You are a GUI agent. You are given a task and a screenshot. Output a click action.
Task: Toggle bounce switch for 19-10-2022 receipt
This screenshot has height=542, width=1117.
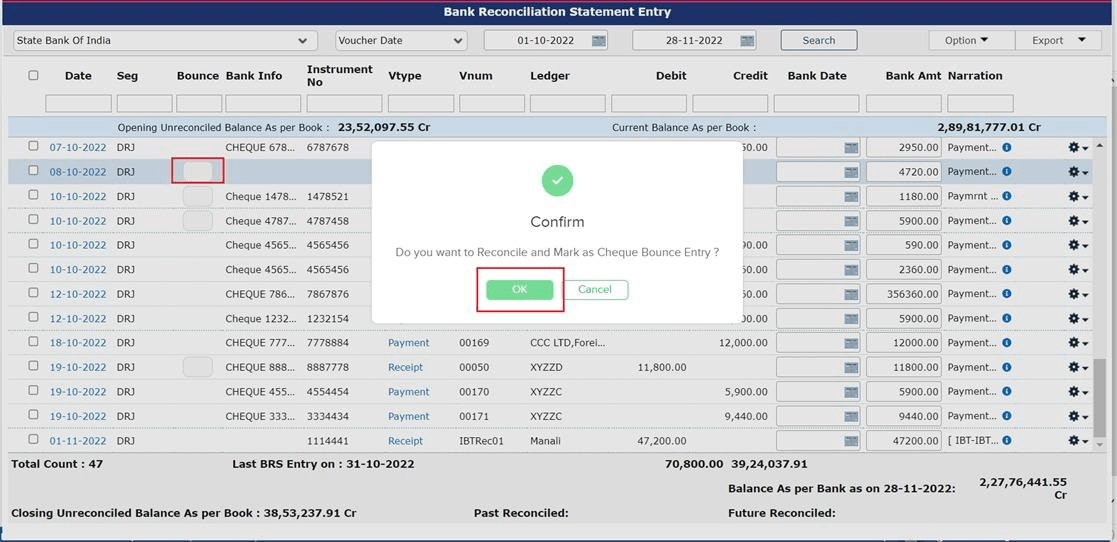tap(197, 367)
